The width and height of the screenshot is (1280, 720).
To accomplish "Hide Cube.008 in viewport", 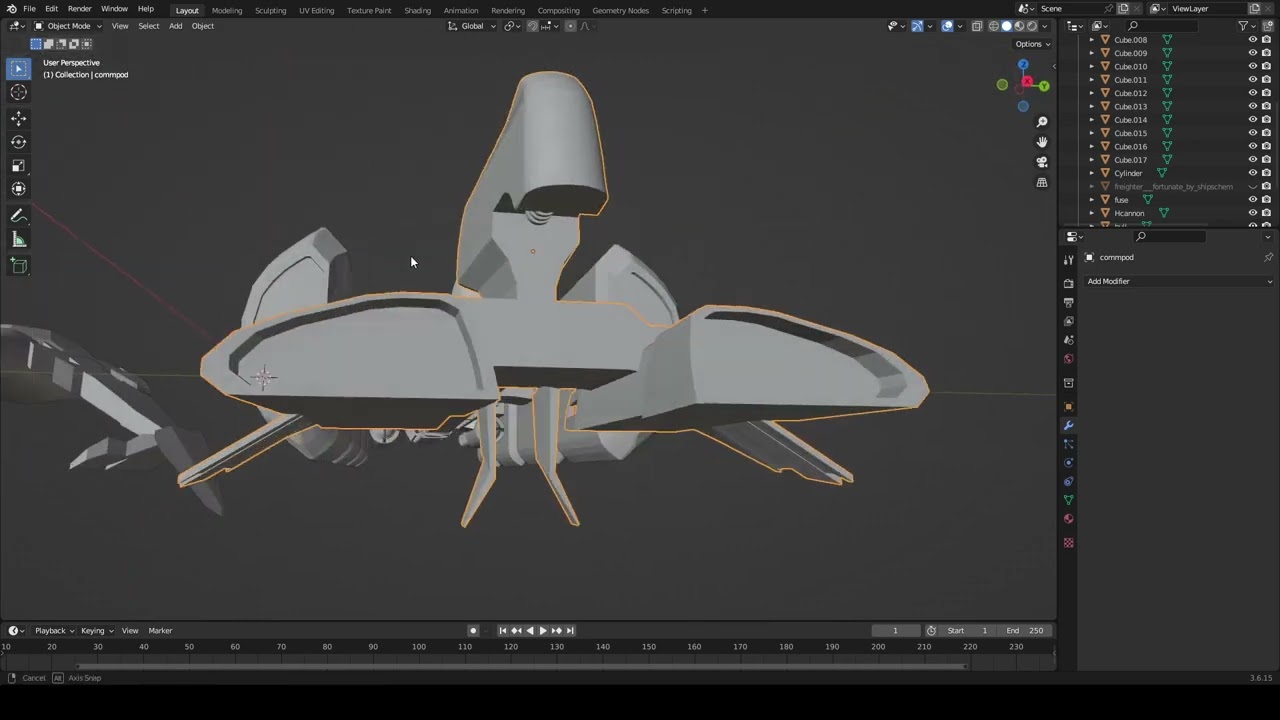I will tap(1252, 40).
